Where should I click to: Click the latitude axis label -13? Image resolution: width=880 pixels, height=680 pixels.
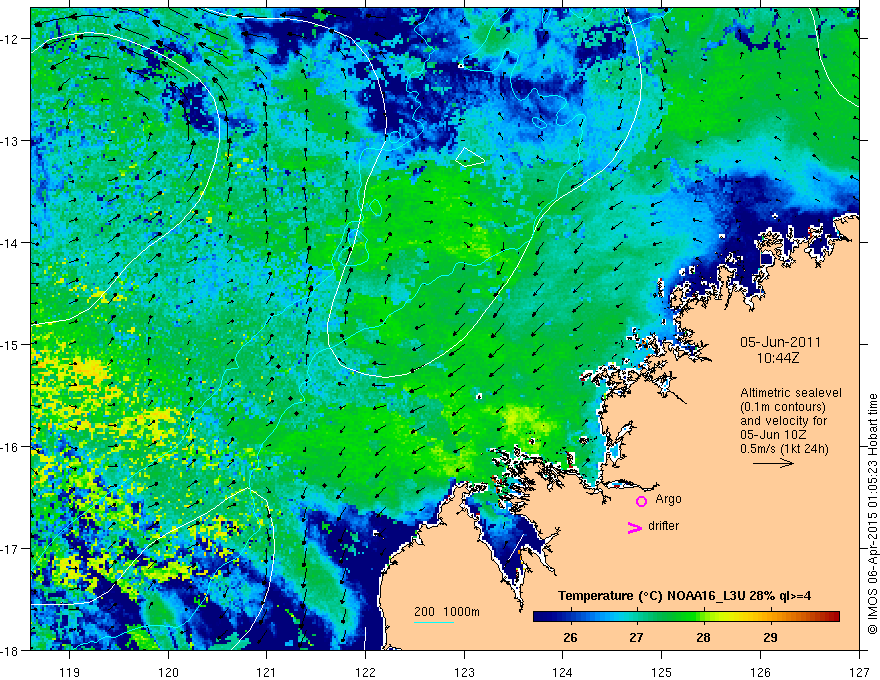click(x=10, y=141)
